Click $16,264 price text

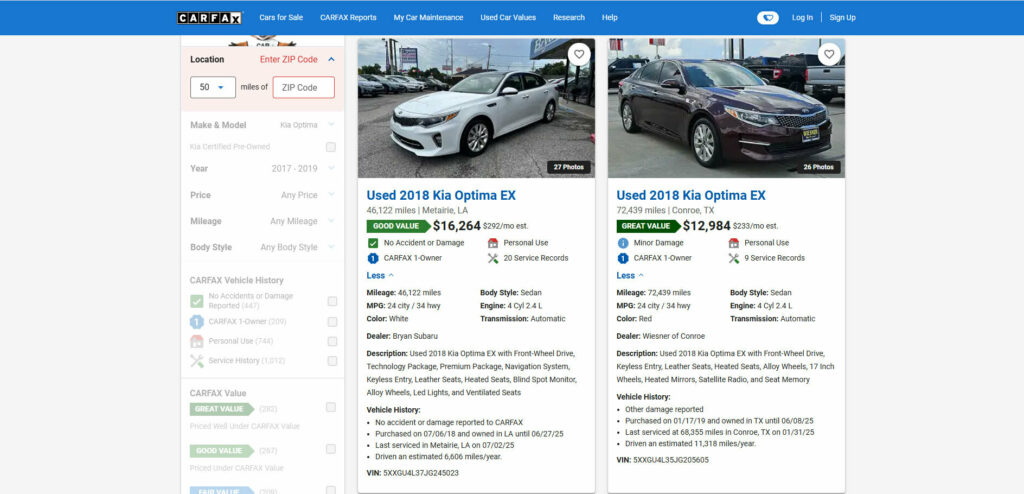456,226
